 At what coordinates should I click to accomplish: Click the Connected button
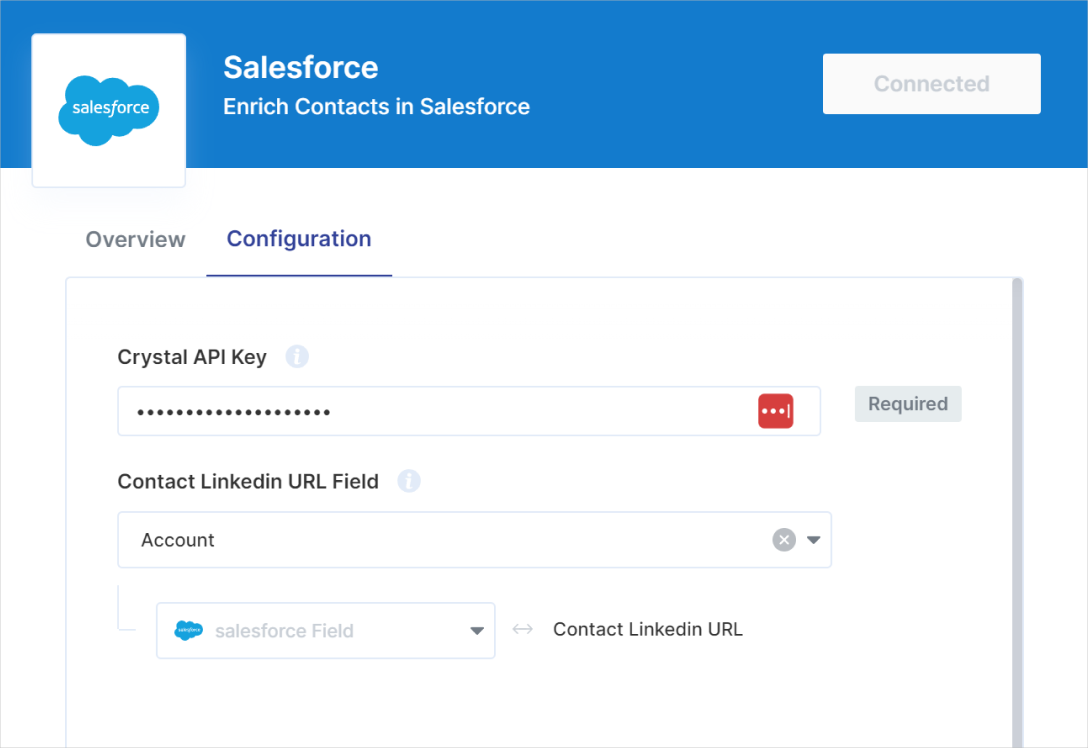tap(931, 84)
